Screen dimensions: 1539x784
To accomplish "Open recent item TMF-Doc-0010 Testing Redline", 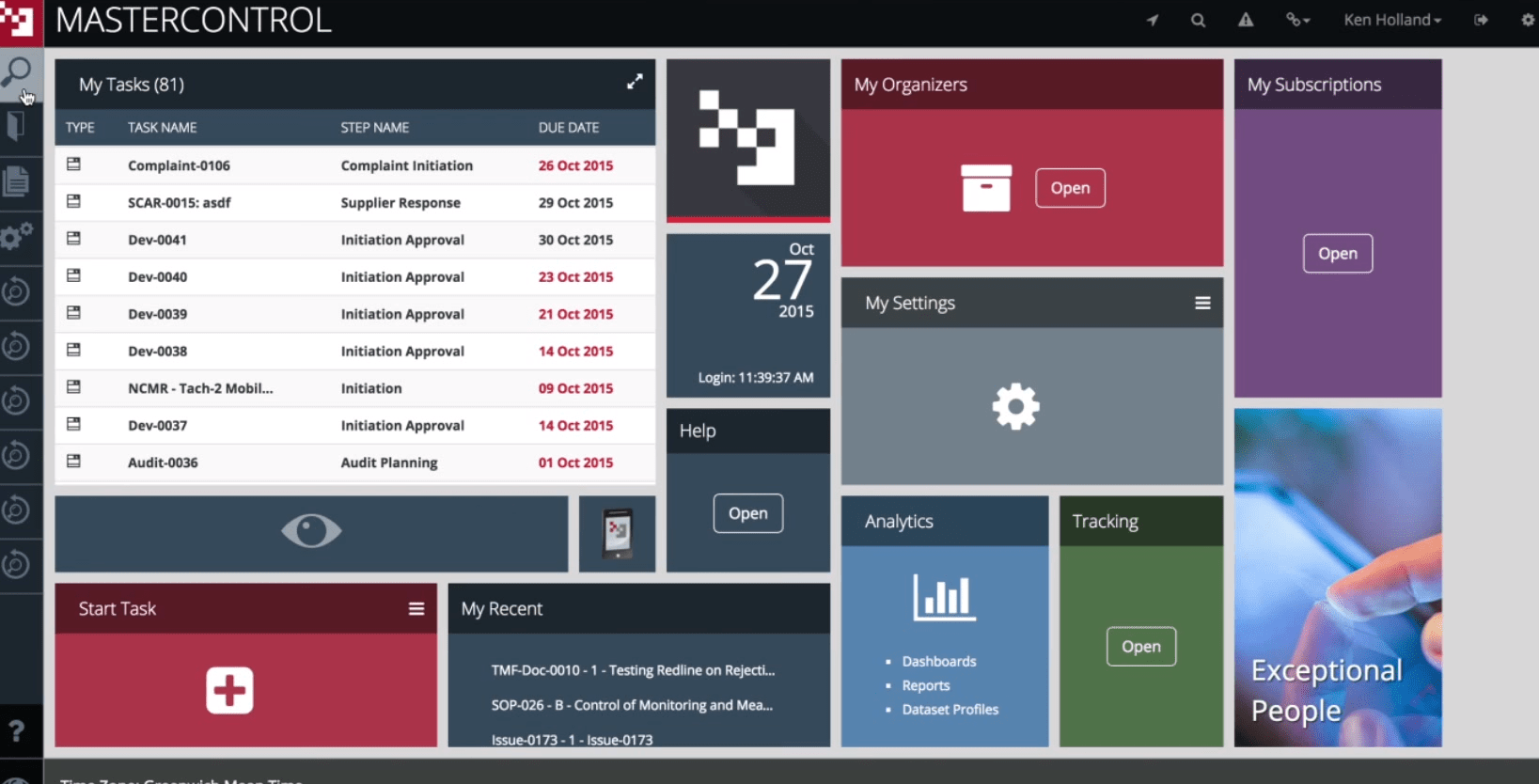I will [x=633, y=670].
